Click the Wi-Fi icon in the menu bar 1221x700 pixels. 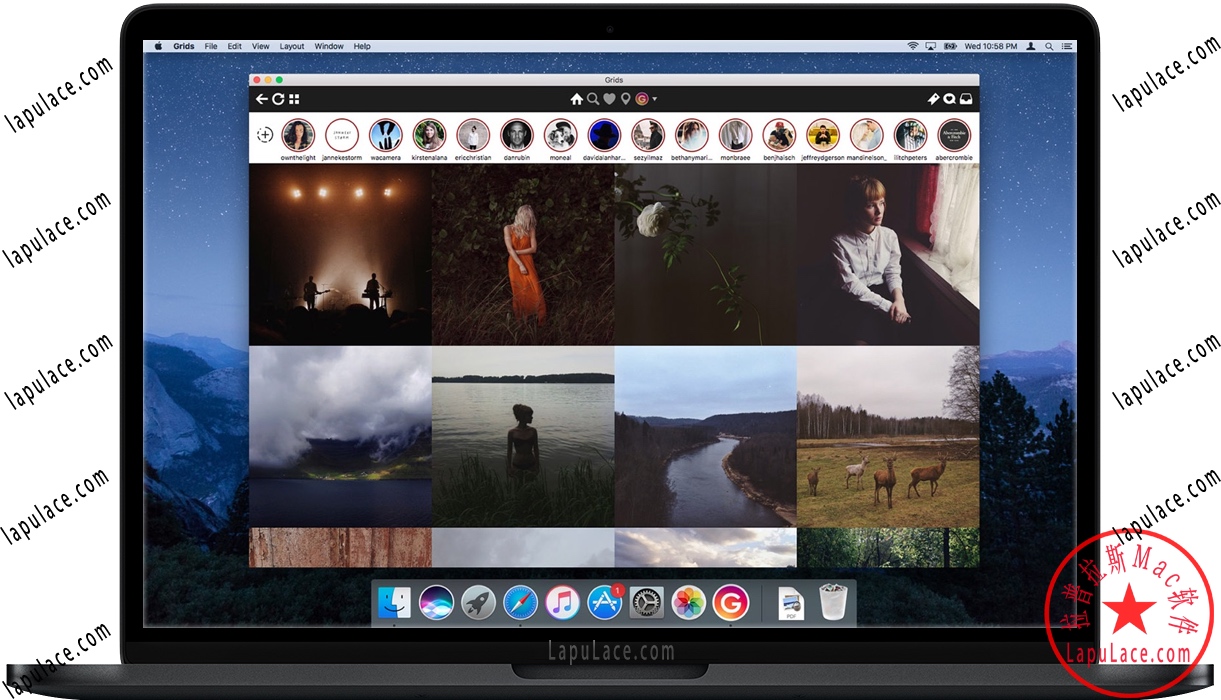point(913,46)
